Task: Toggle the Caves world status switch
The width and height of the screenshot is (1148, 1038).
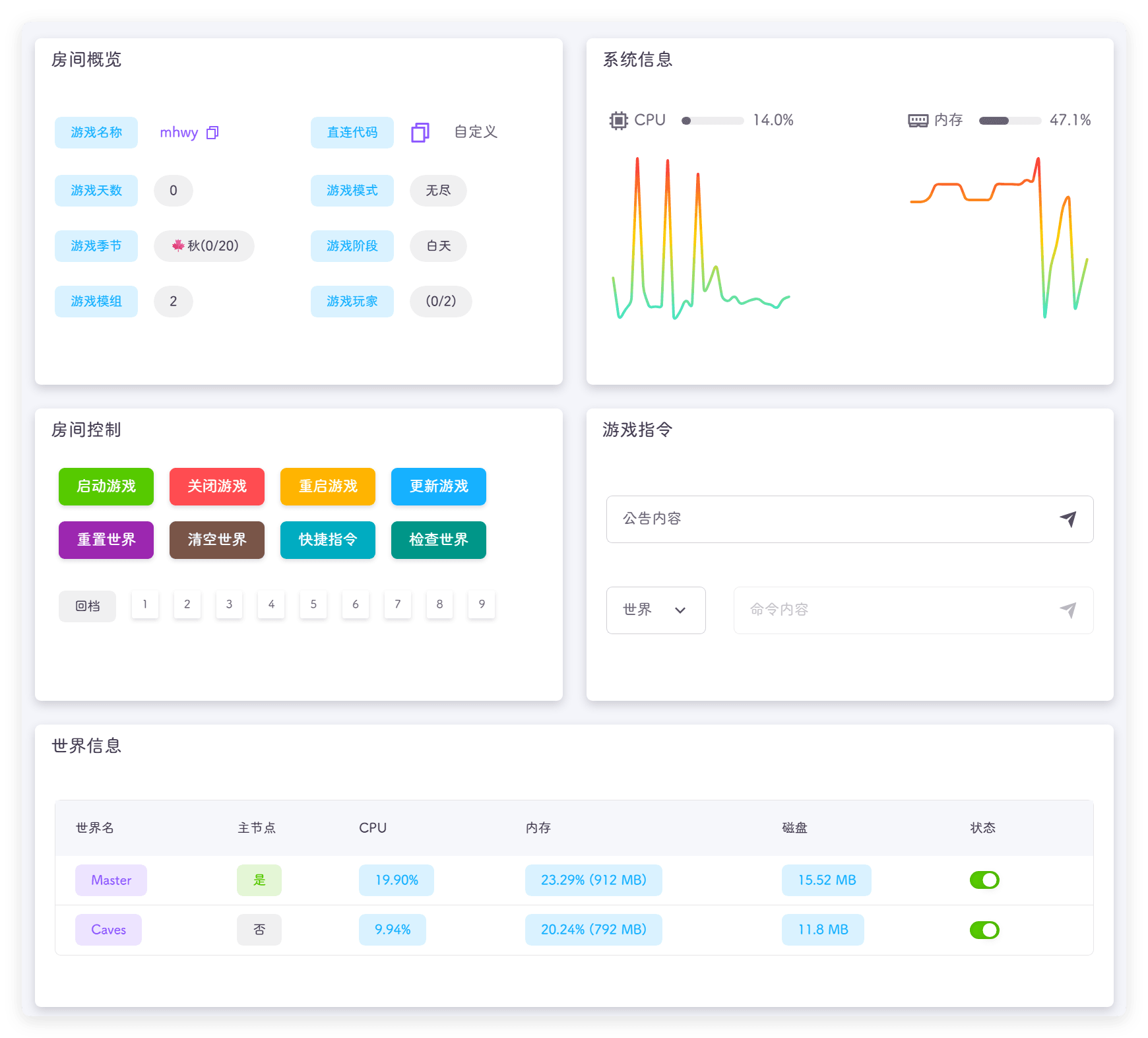Action: tap(984, 930)
